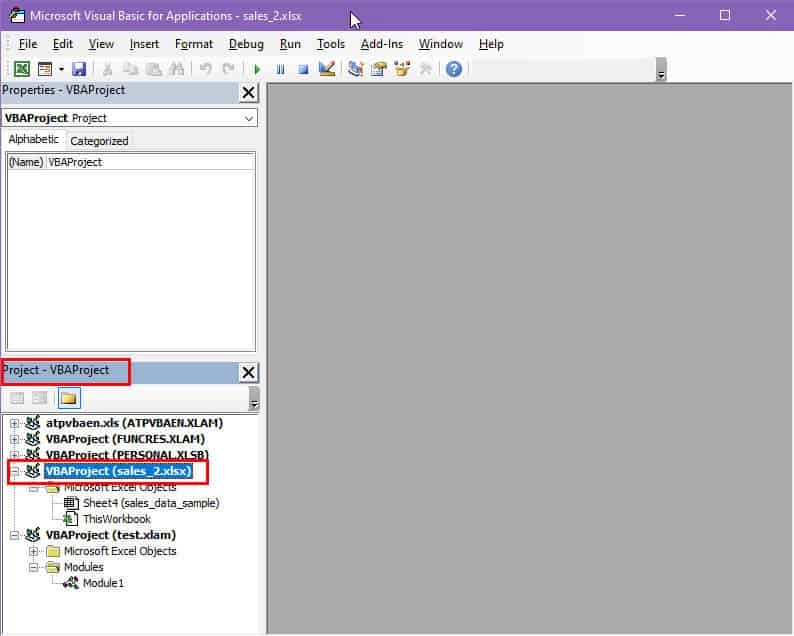
Task: Select VBAProject (FUNCRES.XLAM) in tree
Action: coord(125,439)
